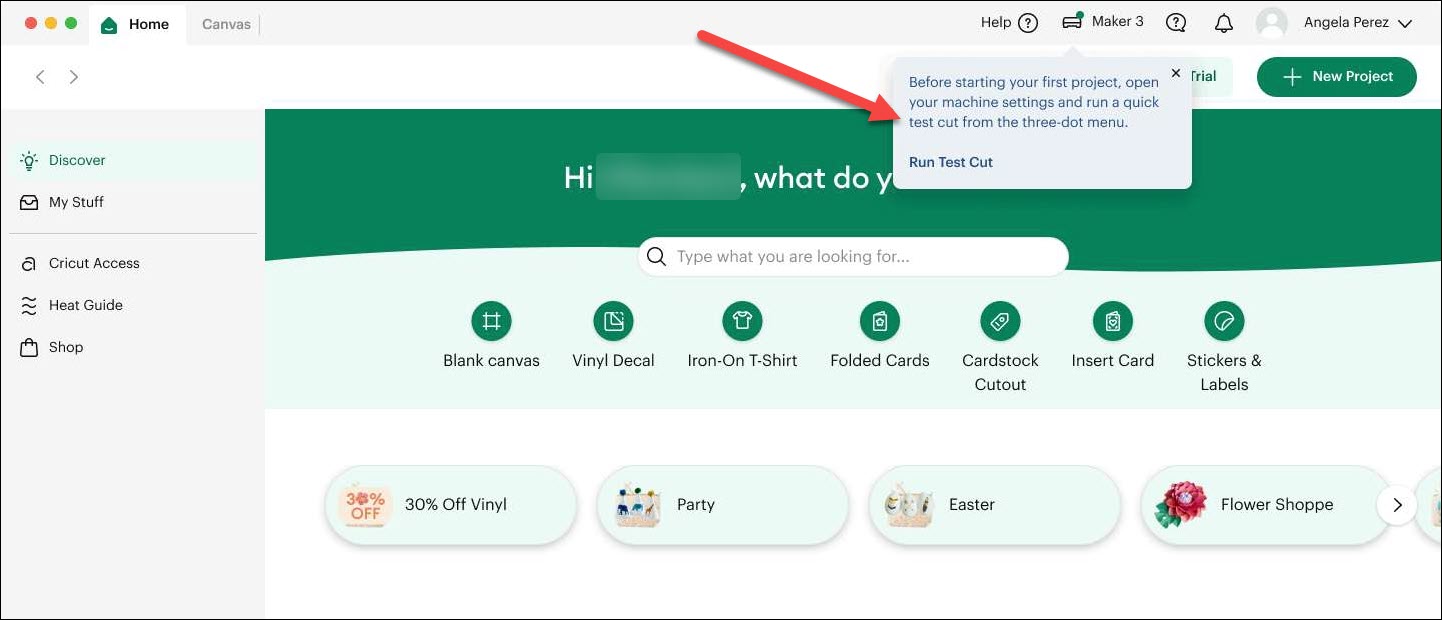Open the Folded Cards project icon
This screenshot has height=620, width=1442.
tap(880, 321)
